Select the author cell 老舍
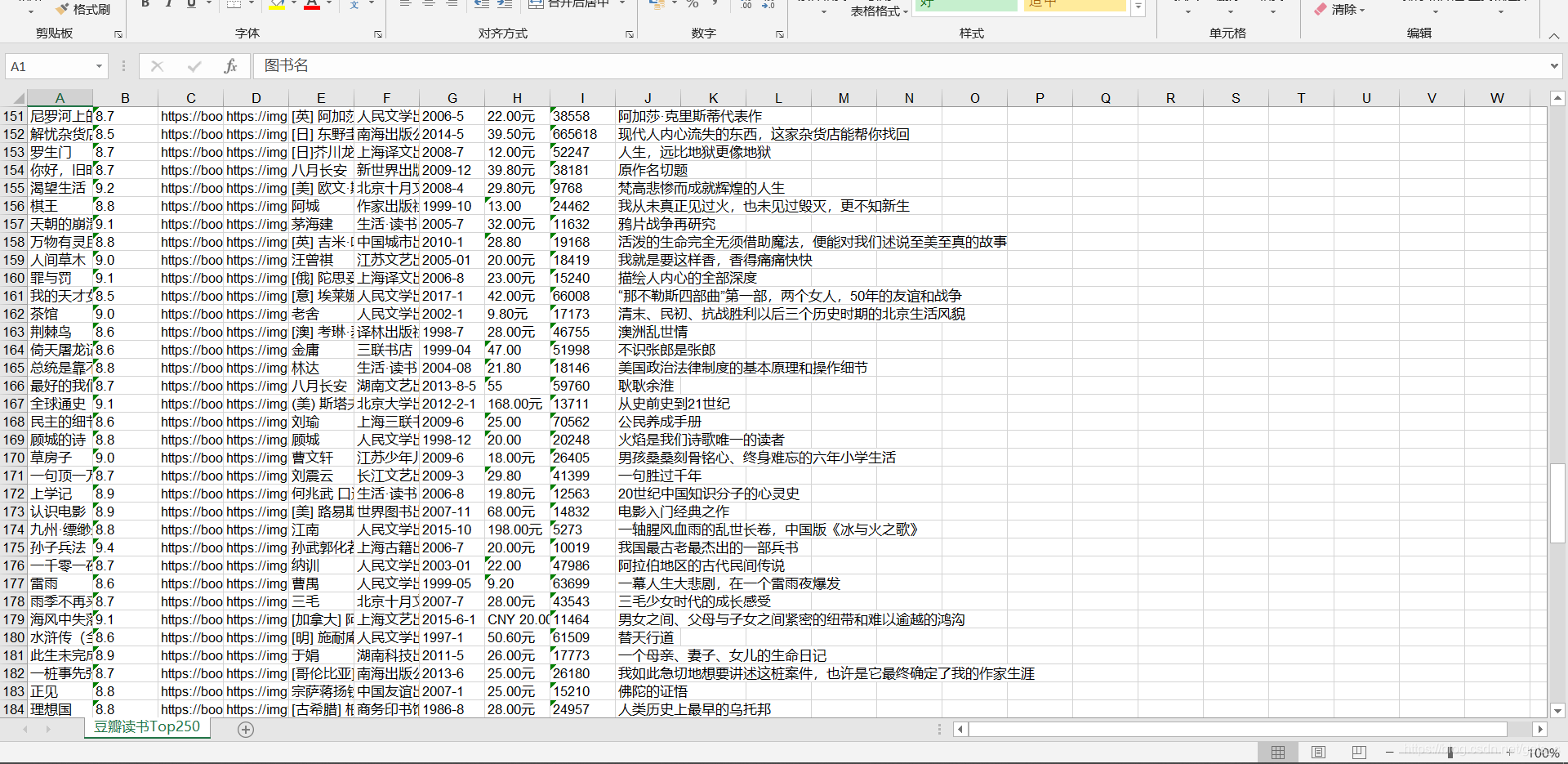Viewport: 1568px width, 764px height. (321, 314)
